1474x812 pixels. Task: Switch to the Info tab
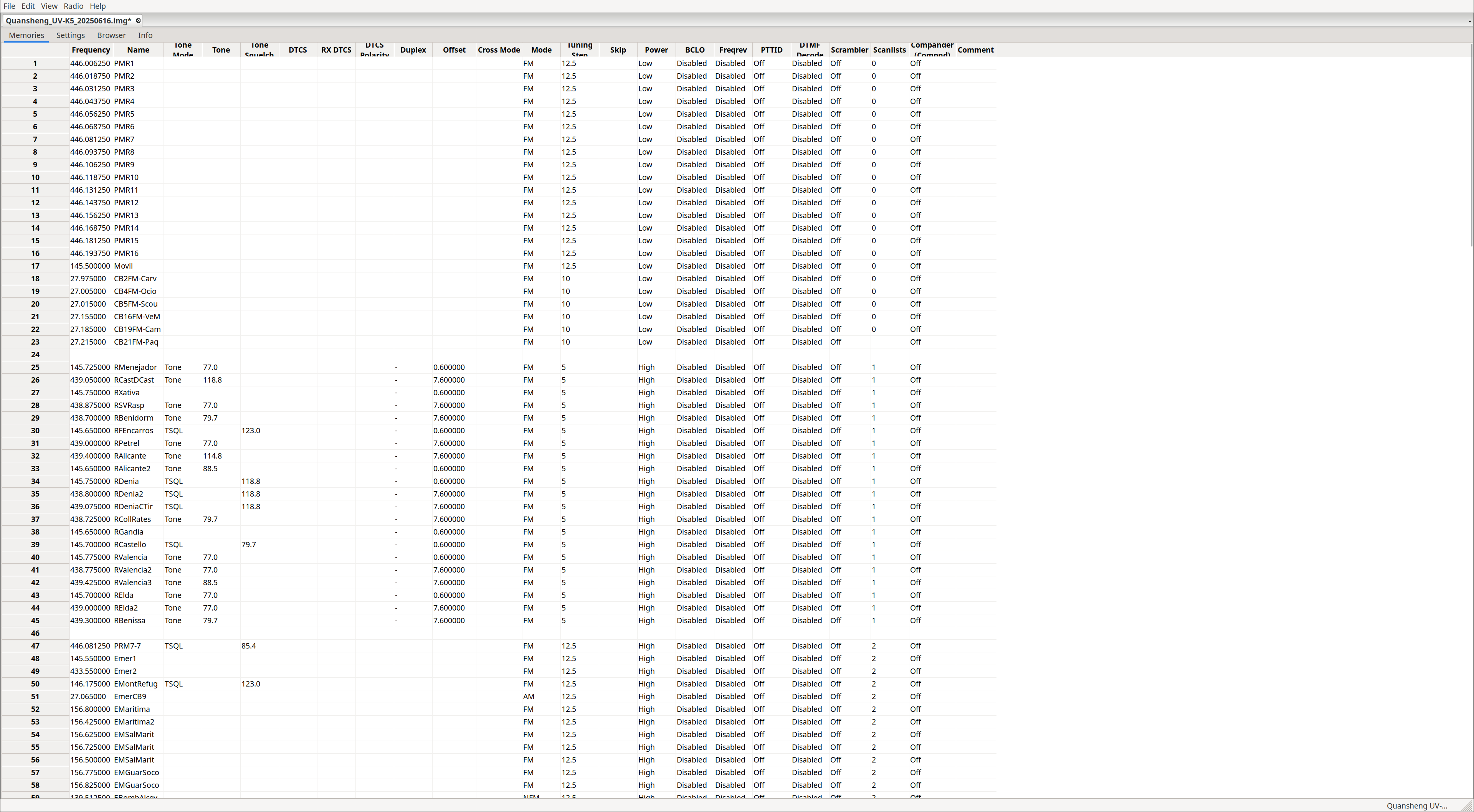coord(145,35)
